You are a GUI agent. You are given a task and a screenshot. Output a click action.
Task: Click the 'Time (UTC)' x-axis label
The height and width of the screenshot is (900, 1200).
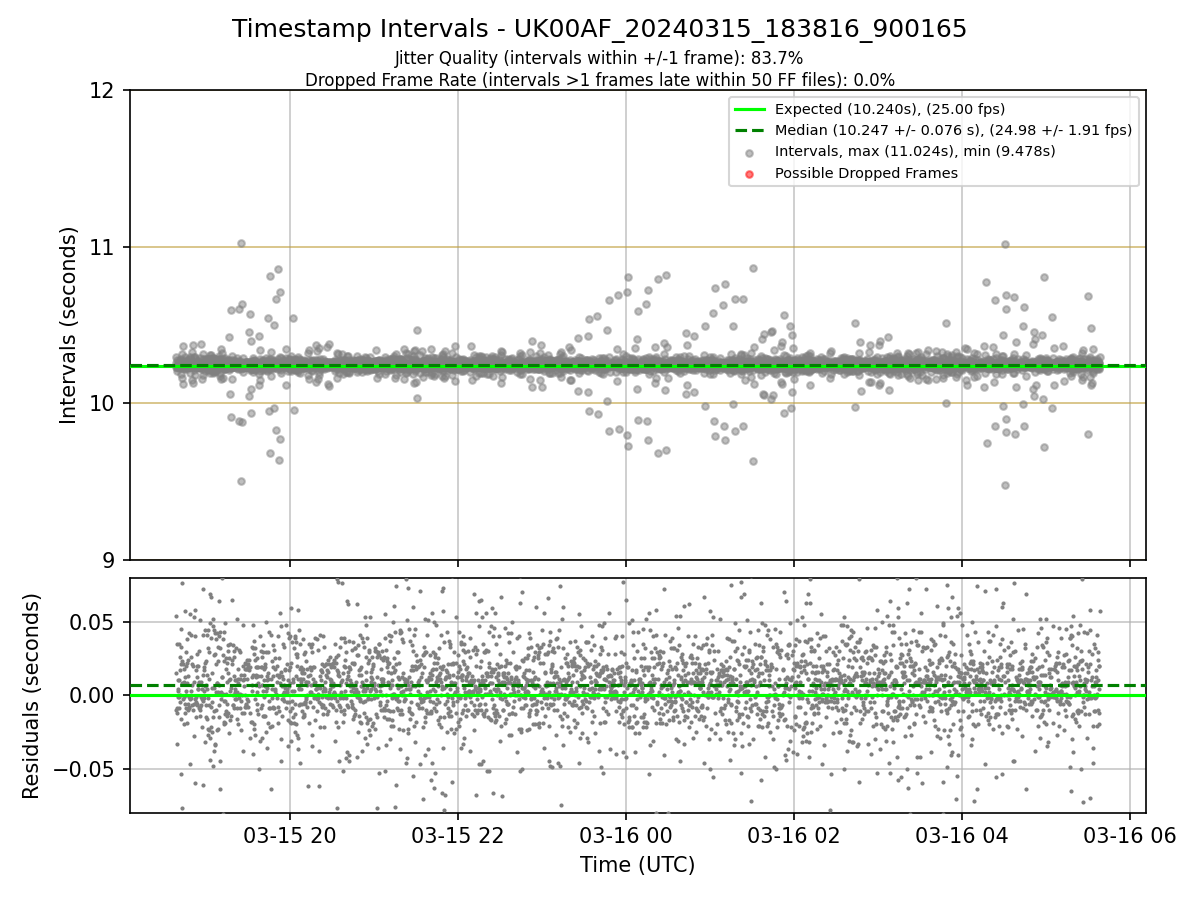(637, 865)
